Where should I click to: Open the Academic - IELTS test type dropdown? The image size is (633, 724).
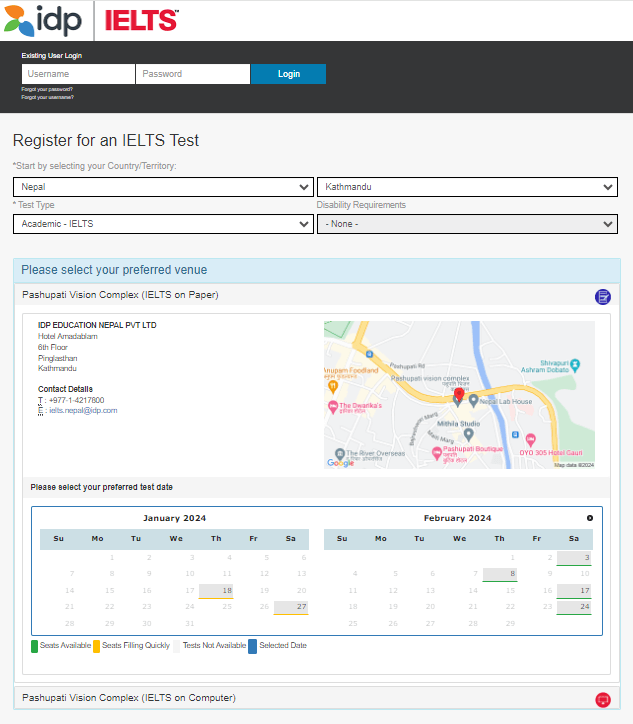pos(163,224)
